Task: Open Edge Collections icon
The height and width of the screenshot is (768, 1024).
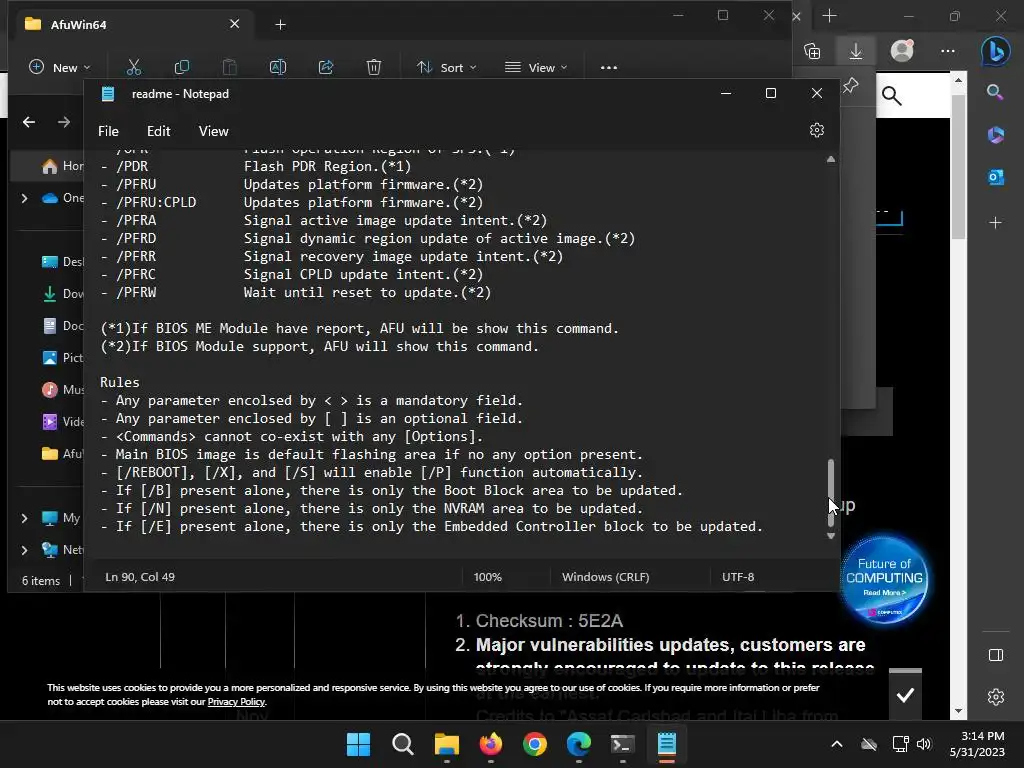Action: [812, 51]
